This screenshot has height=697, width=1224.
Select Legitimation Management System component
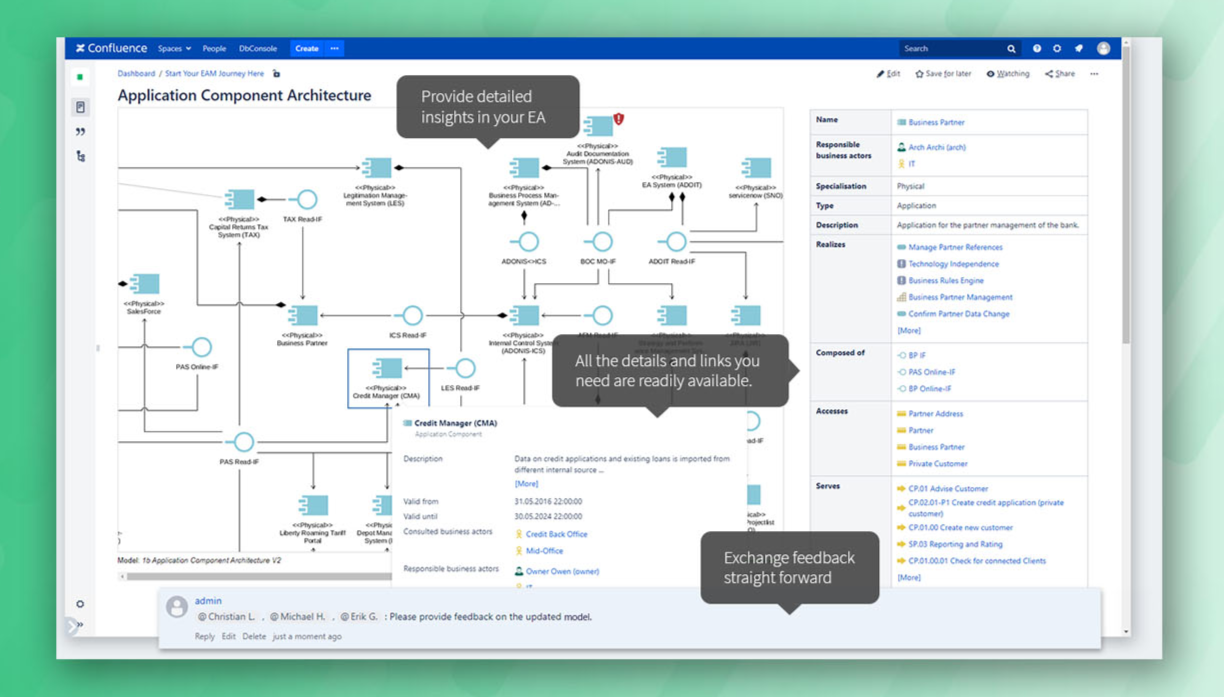pos(376,168)
